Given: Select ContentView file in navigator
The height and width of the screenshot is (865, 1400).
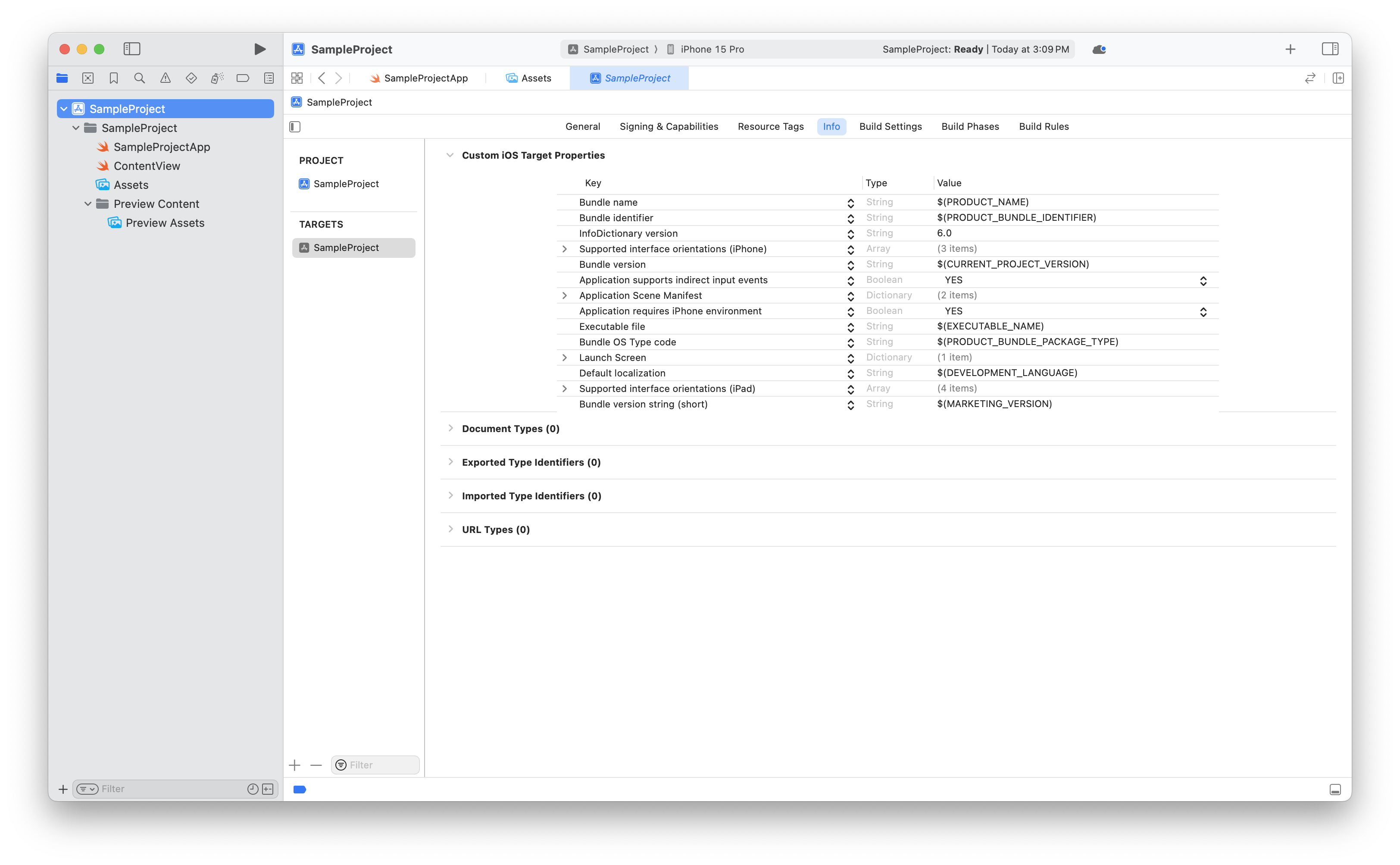Looking at the screenshot, I should 147,166.
